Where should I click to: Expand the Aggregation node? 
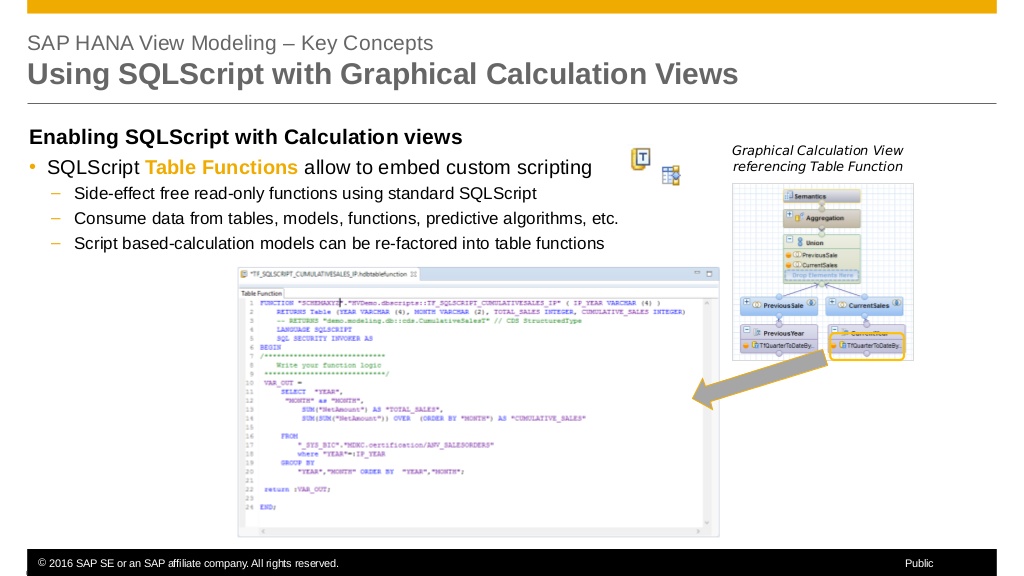point(789,214)
